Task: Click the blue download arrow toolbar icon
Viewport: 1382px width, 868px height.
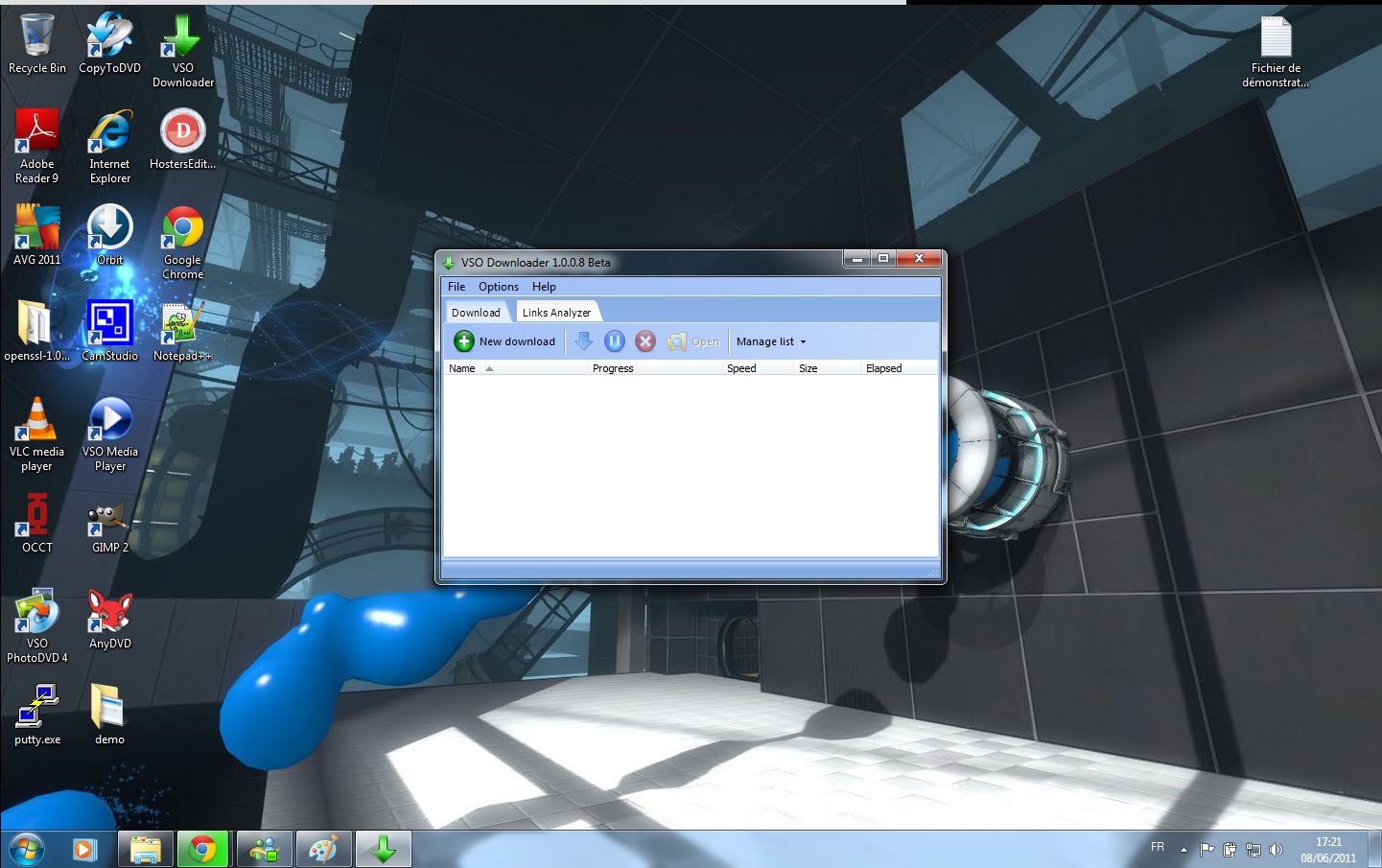Action: 583,341
